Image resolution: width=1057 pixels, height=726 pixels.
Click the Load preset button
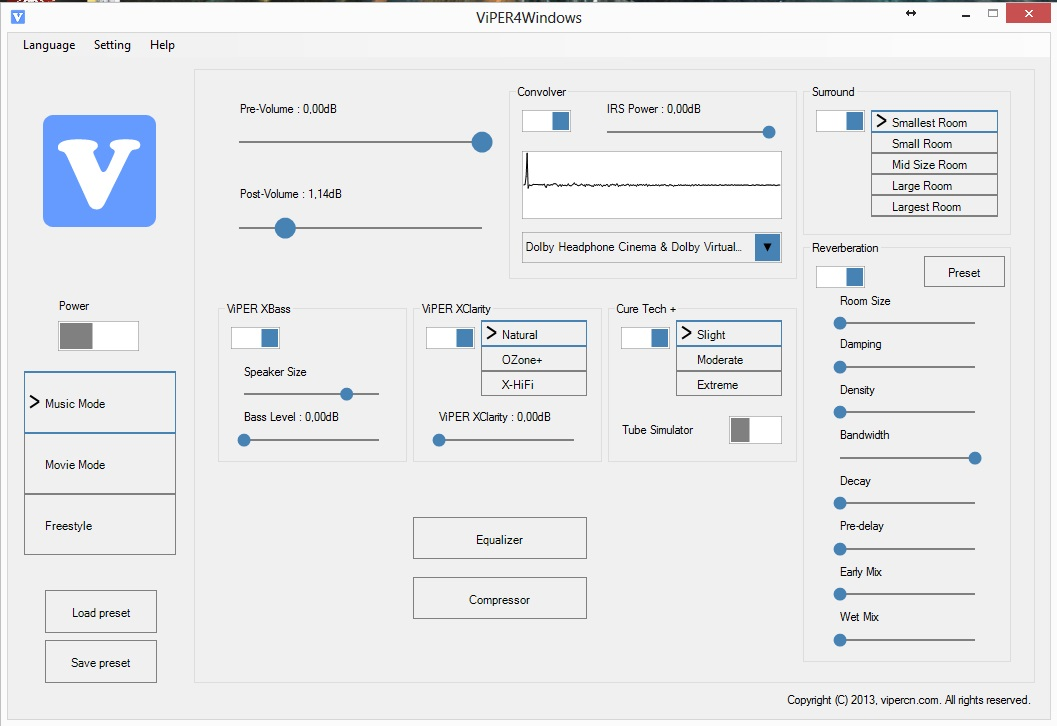click(101, 612)
